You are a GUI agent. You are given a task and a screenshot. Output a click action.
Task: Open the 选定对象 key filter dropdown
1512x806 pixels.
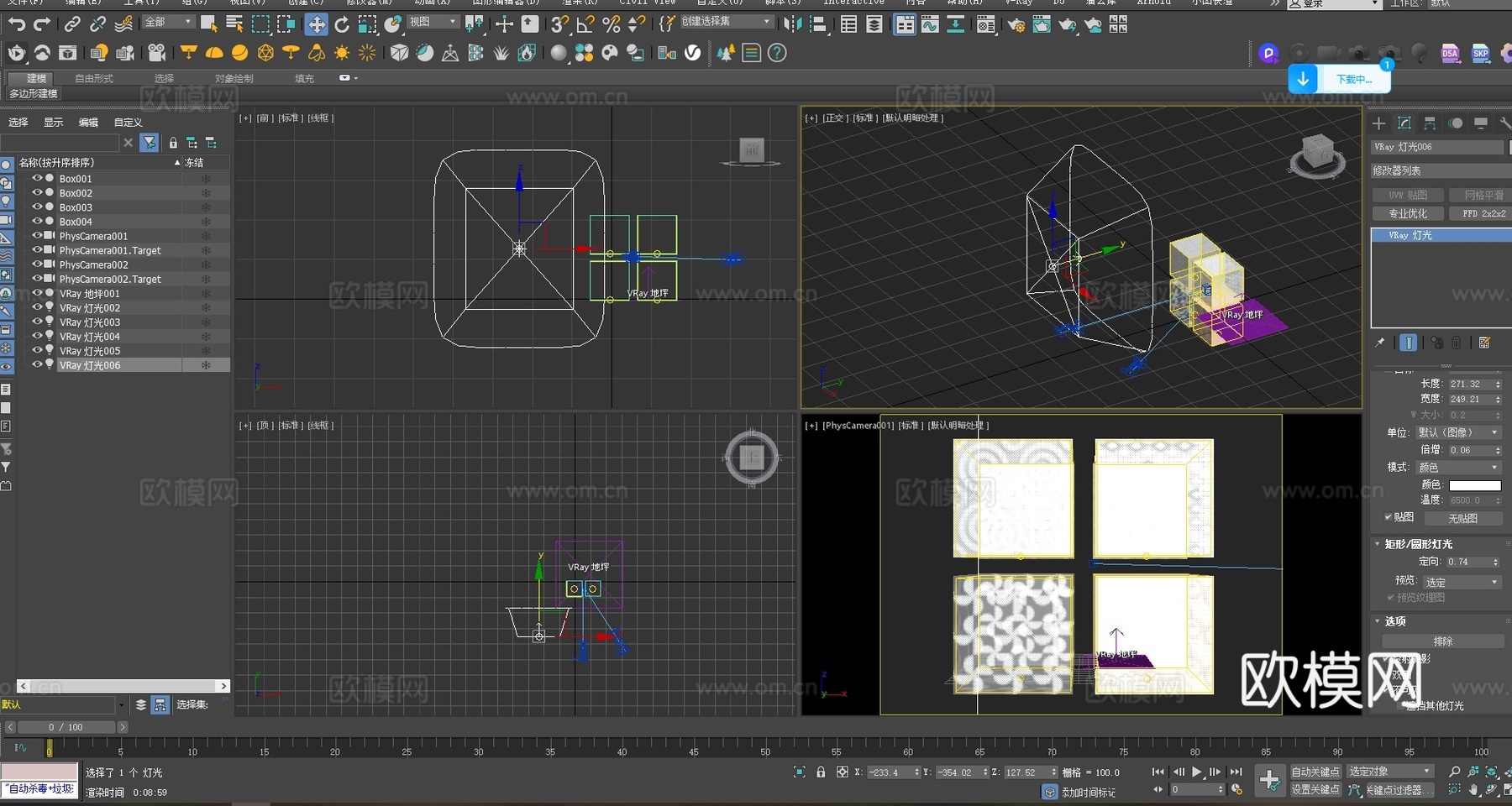coord(1390,772)
